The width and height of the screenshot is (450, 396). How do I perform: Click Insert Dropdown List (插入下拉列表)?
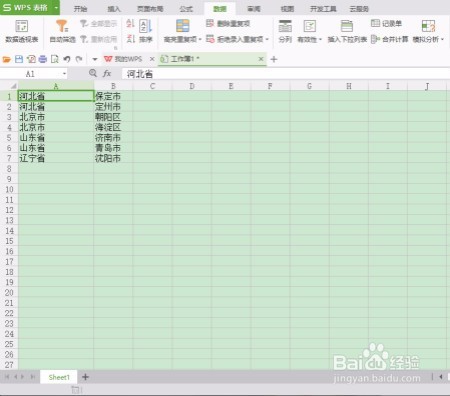347,31
